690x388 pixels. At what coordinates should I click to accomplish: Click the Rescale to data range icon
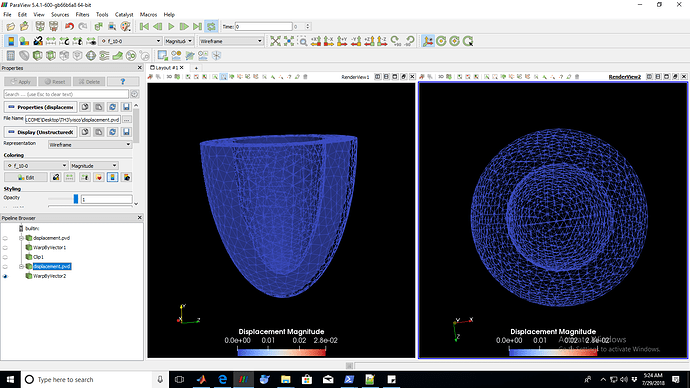[x=51, y=41]
